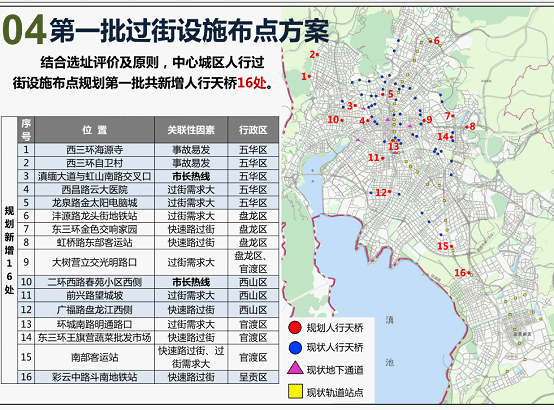The width and height of the screenshot is (554, 410).
Task: Select cell 南部客运站
Action: pos(94,357)
